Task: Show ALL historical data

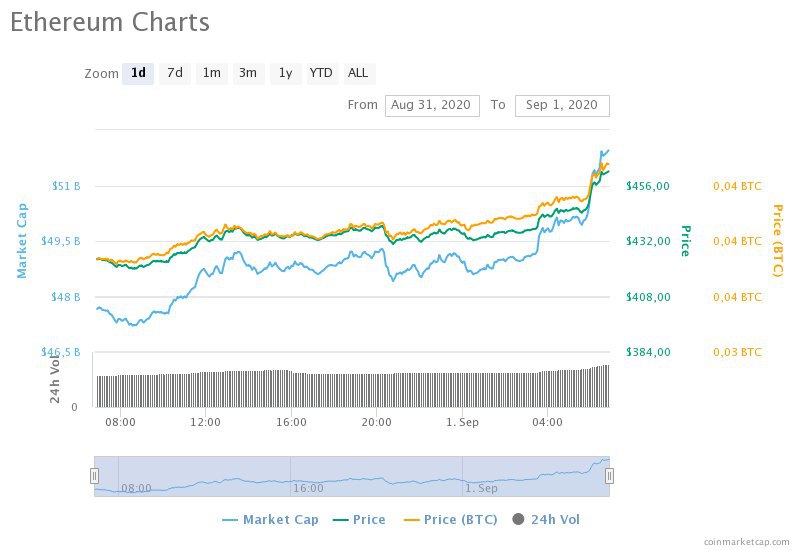Action: [357, 73]
